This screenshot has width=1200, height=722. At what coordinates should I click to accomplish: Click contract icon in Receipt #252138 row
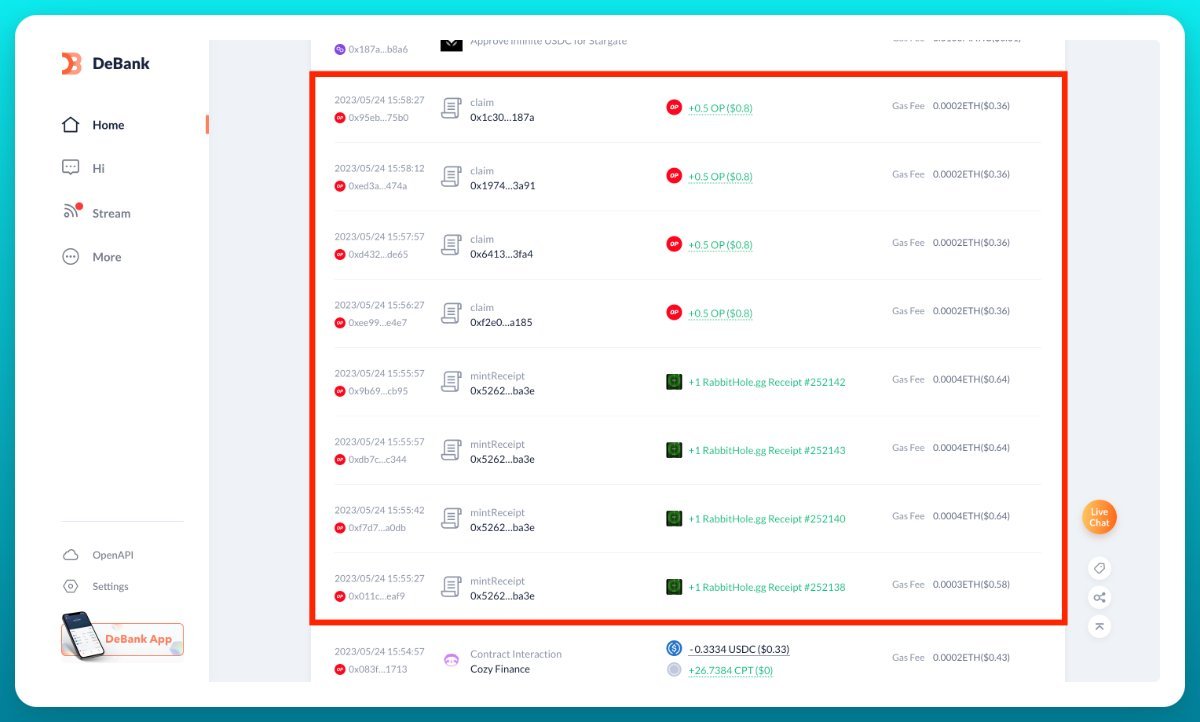click(451, 586)
